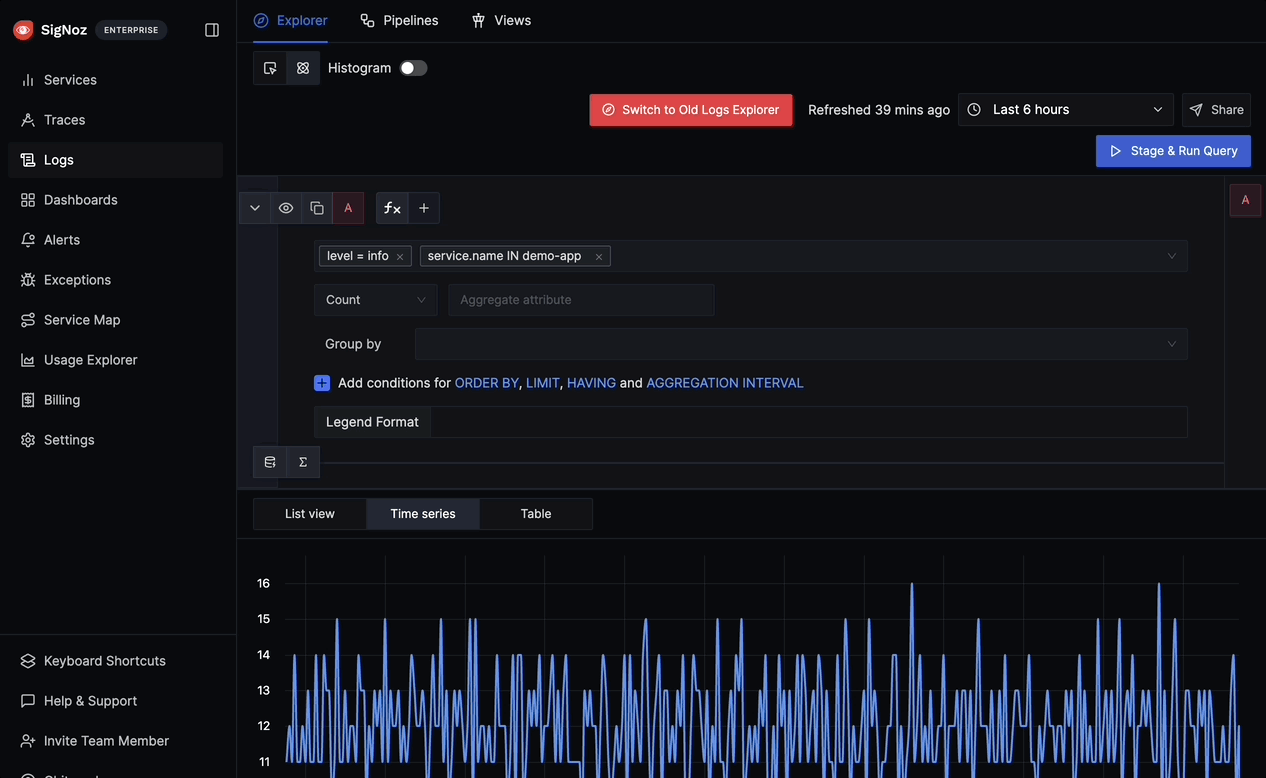This screenshot has height=778, width=1266.
Task: Click the AGGREGATION INTERVAL link
Action: tap(725, 383)
